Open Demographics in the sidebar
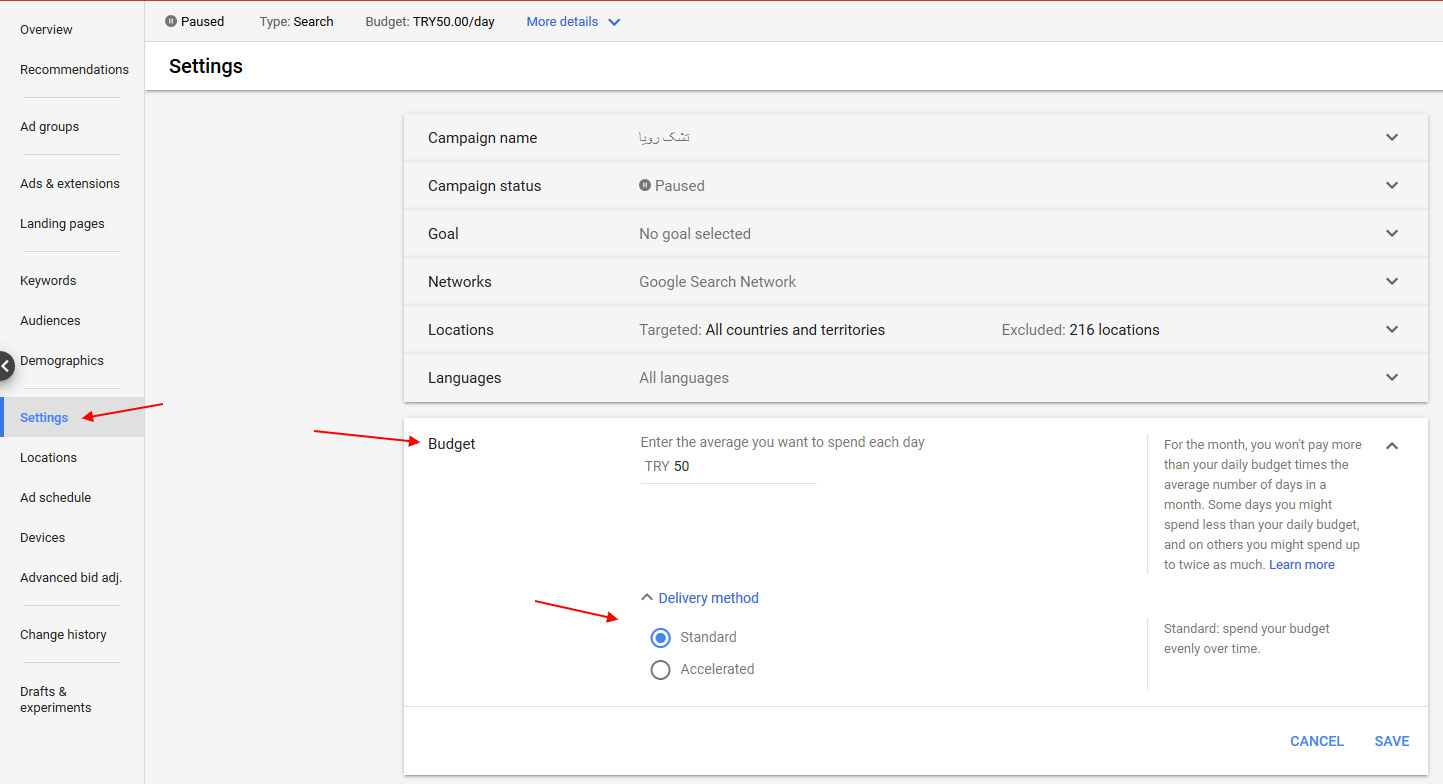 pos(62,361)
